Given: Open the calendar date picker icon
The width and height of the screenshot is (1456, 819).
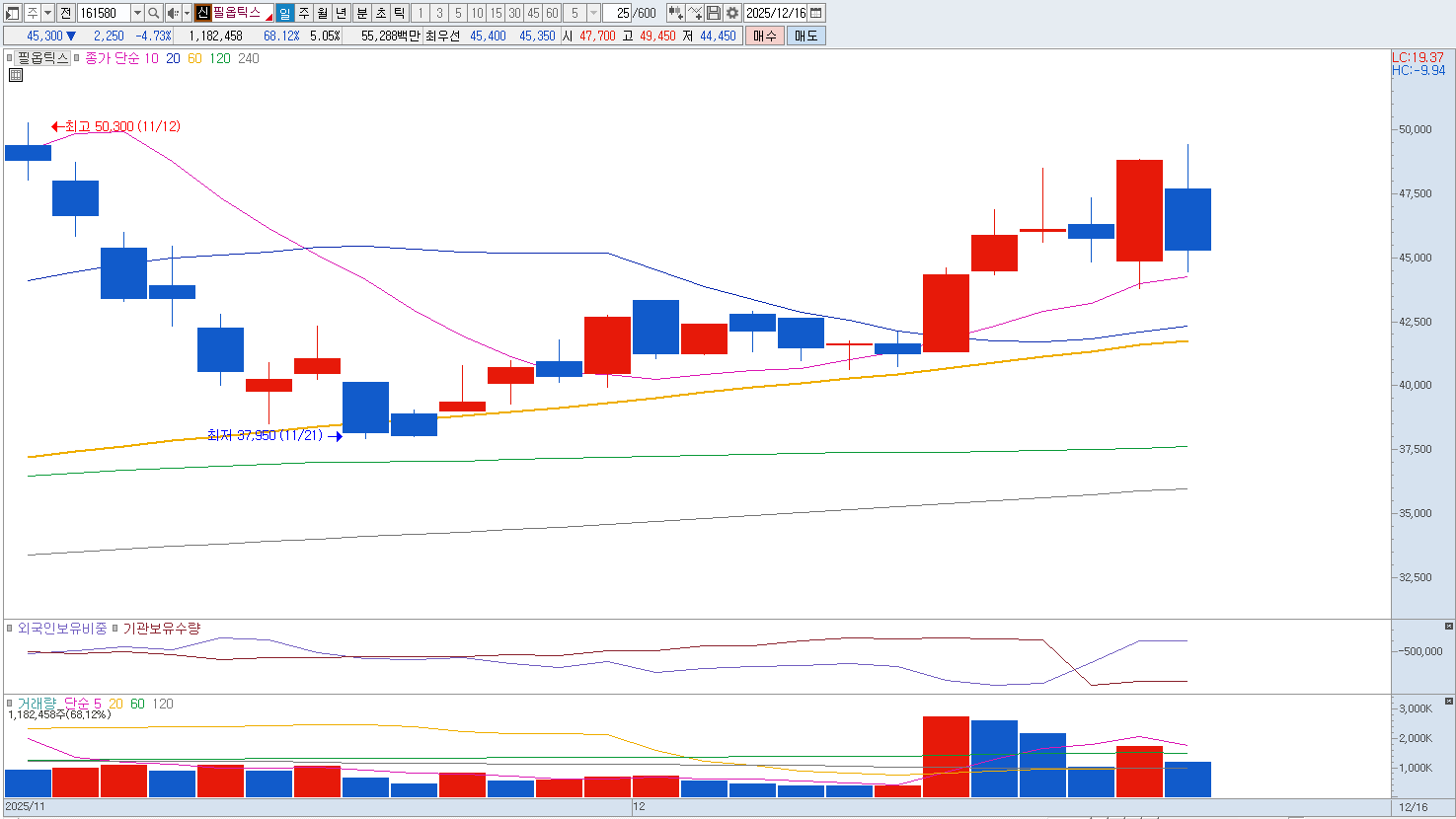Looking at the screenshot, I should [x=816, y=13].
